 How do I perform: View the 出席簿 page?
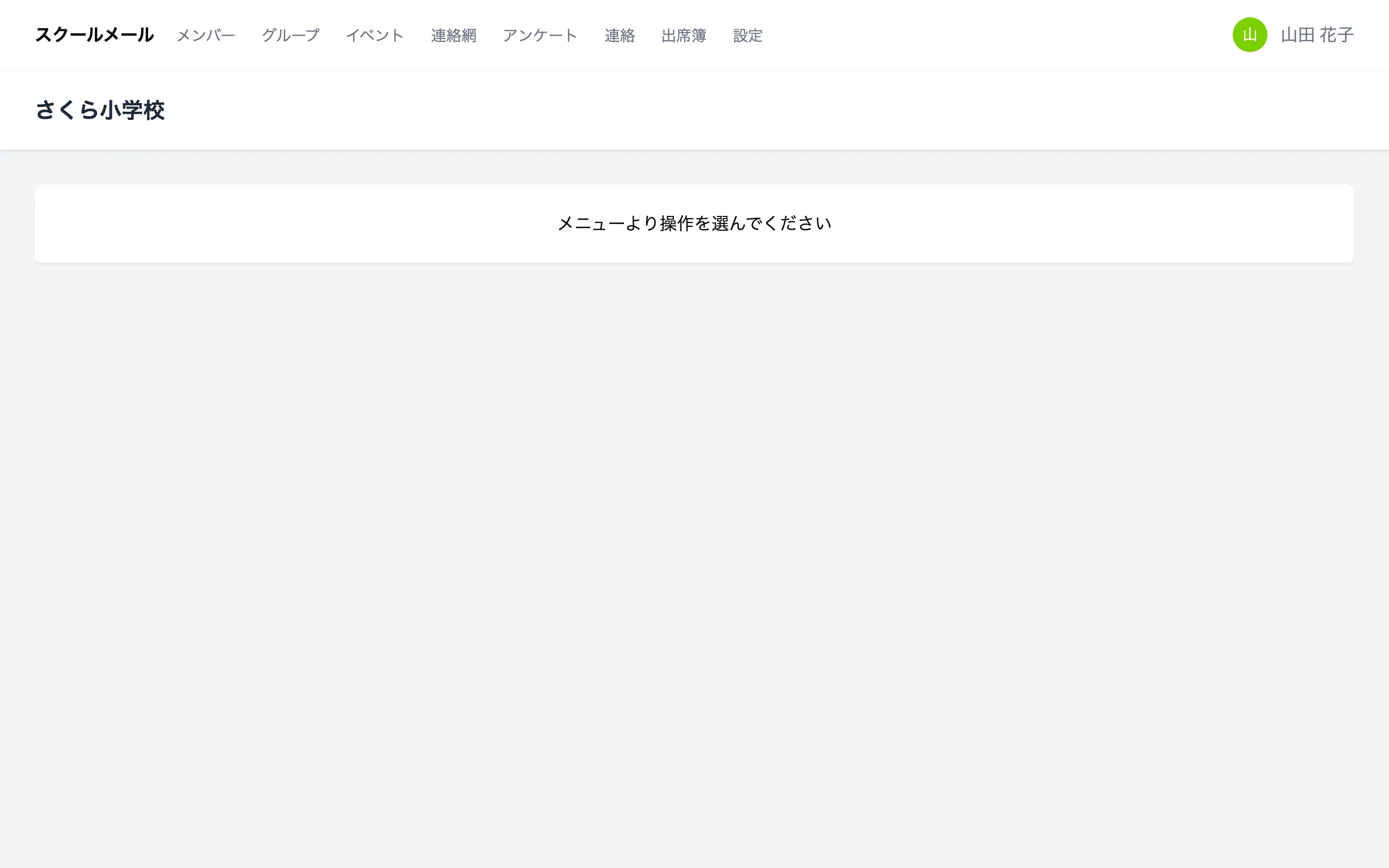[684, 36]
